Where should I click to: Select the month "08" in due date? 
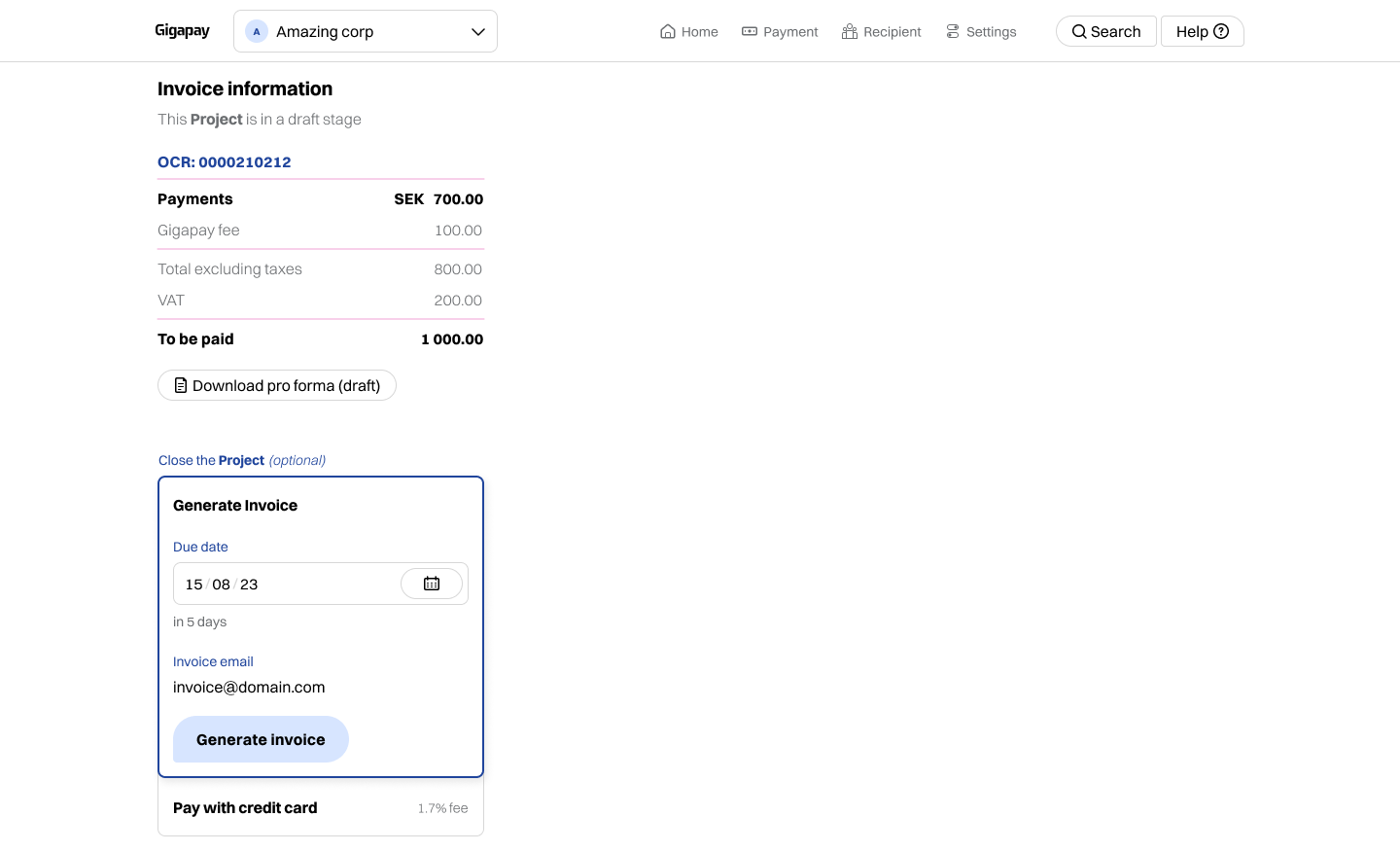pos(222,585)
